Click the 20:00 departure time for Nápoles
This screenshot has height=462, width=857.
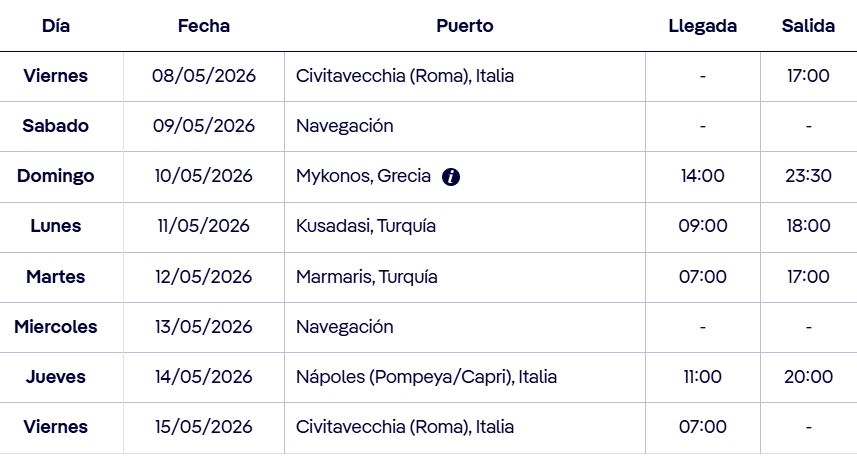808,377
